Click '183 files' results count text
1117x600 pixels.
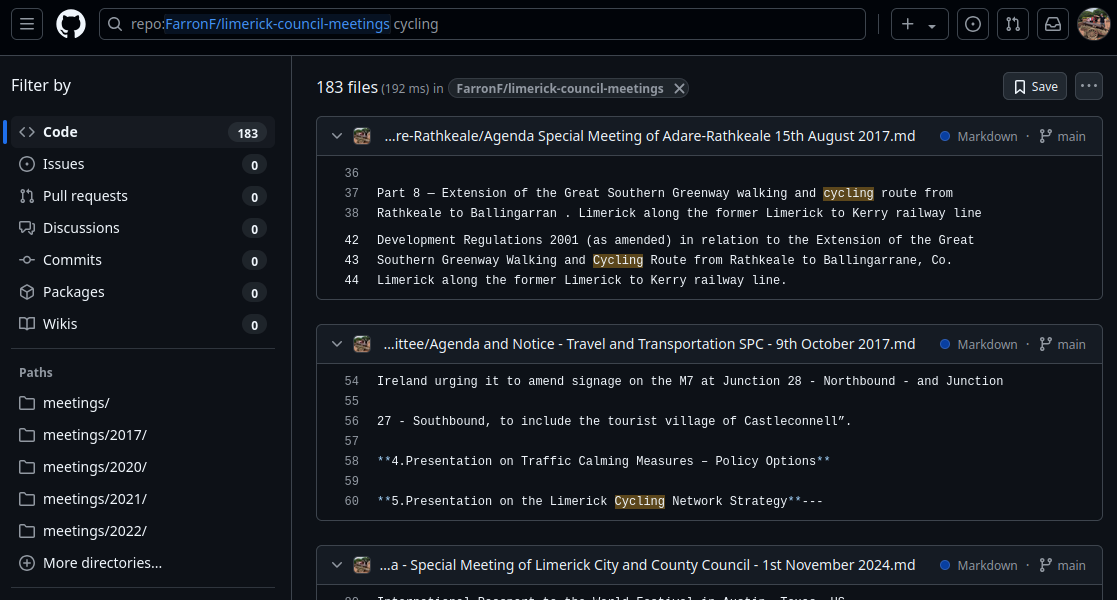click(x=347, y=87)
